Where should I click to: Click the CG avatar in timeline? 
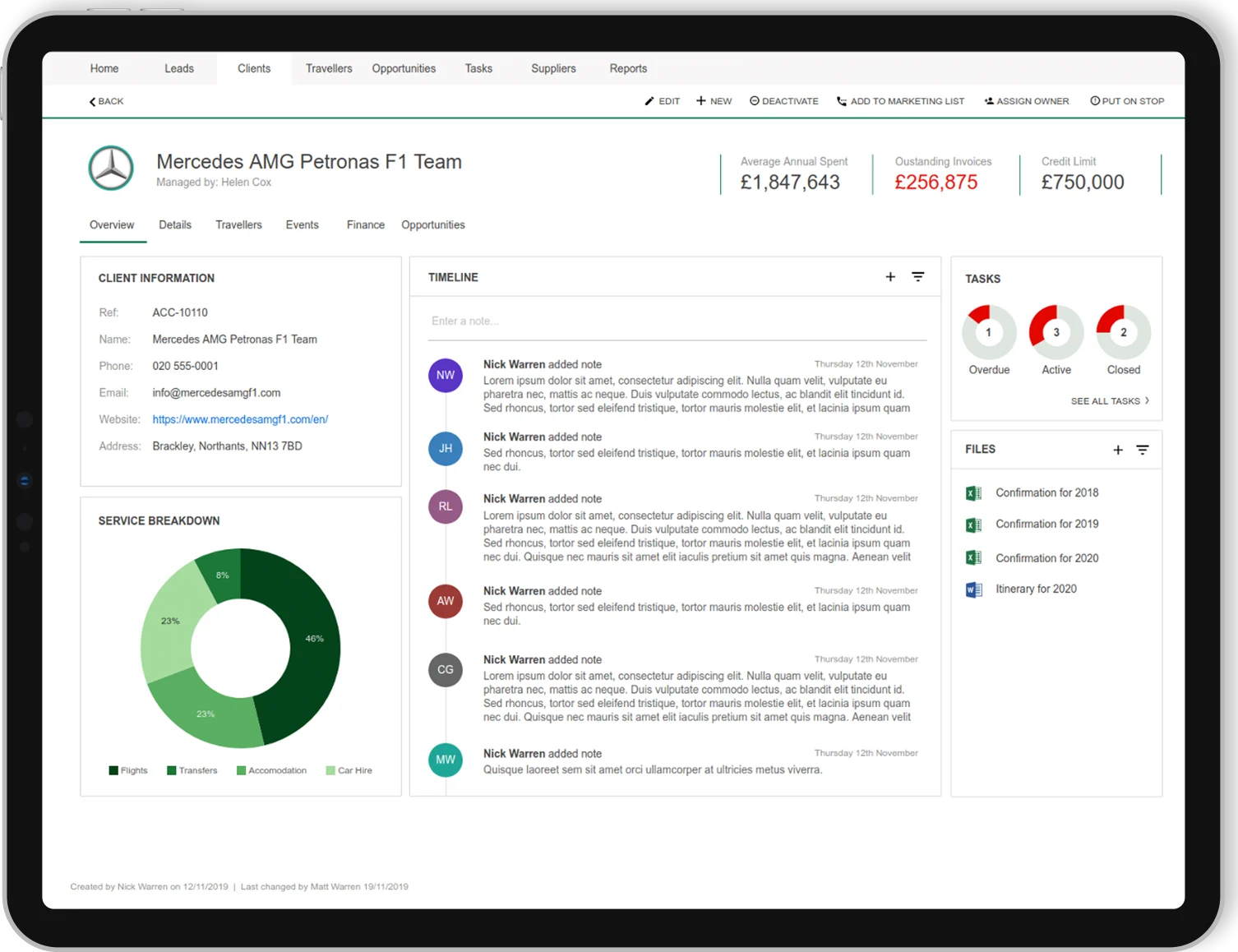pyautogui.click(x=446, y=669)
